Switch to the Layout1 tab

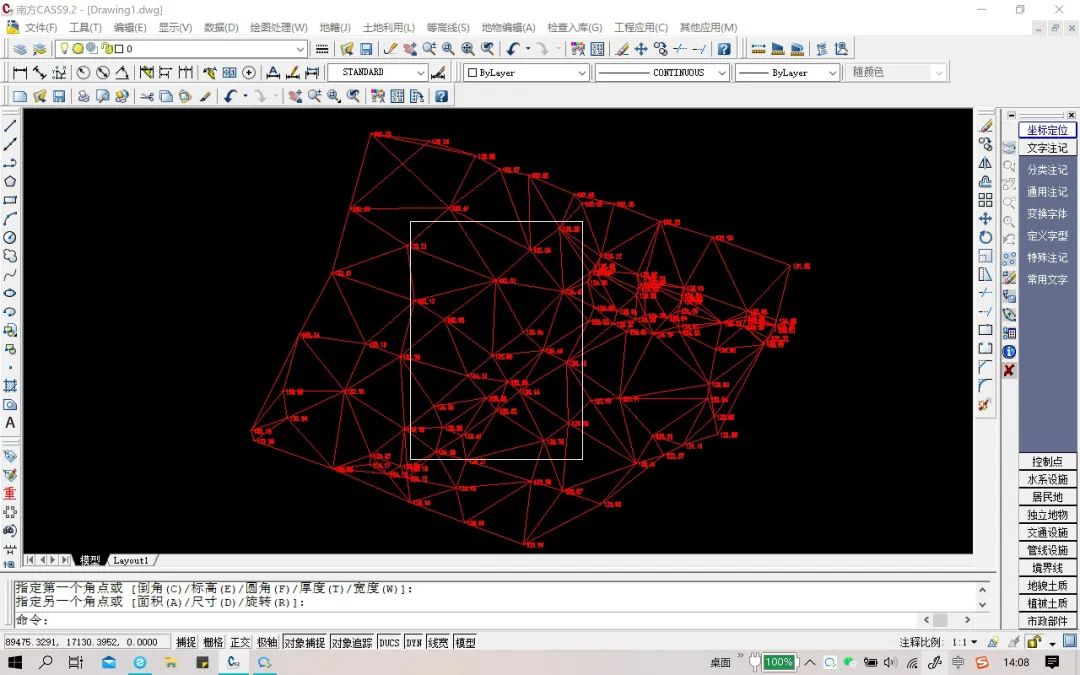tap(130, 560)
